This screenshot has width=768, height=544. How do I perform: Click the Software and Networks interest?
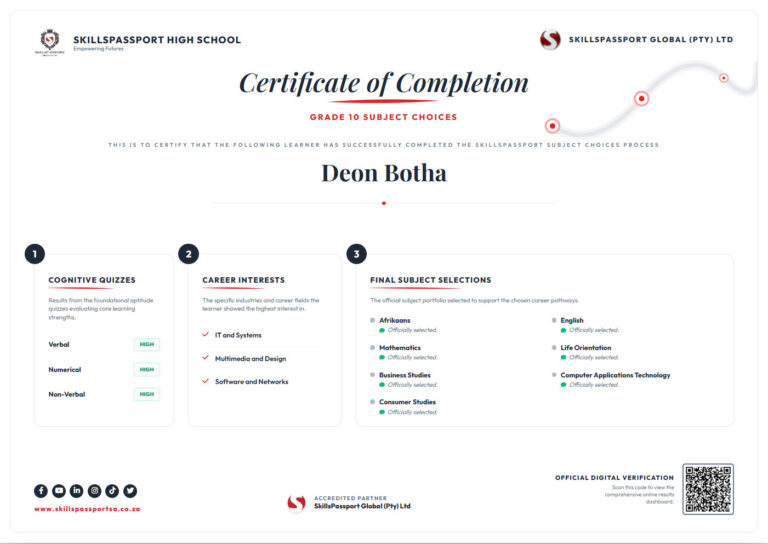click(x=252, y=381)
